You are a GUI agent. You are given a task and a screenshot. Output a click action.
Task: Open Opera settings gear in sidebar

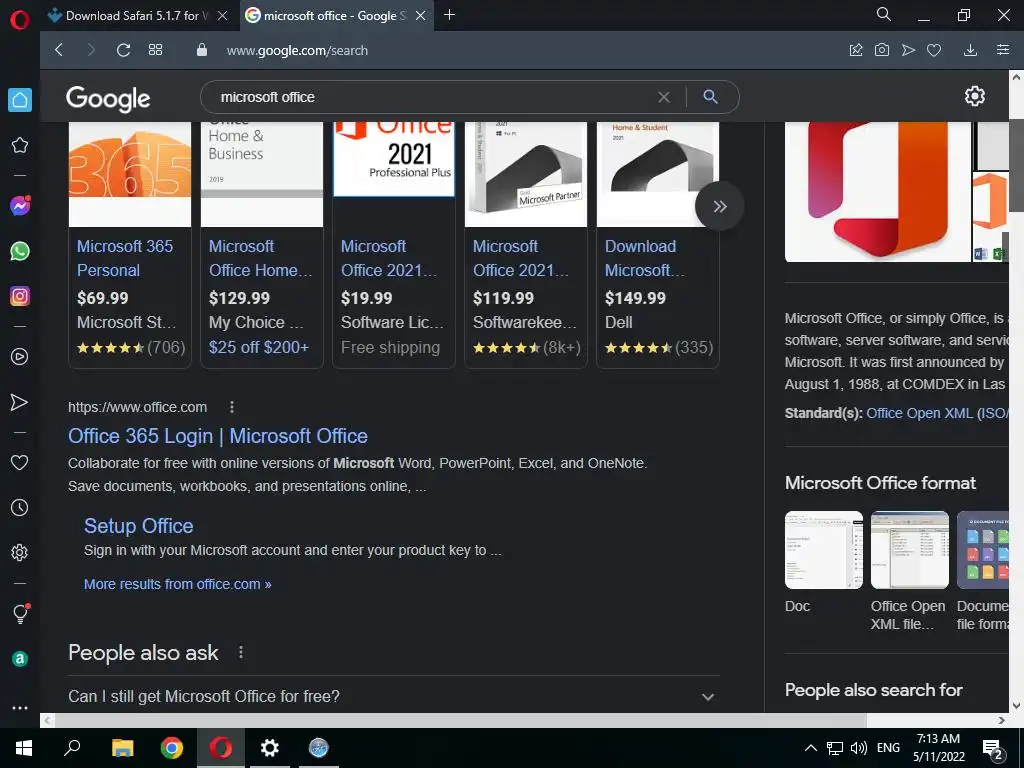[x=20, y=552]
